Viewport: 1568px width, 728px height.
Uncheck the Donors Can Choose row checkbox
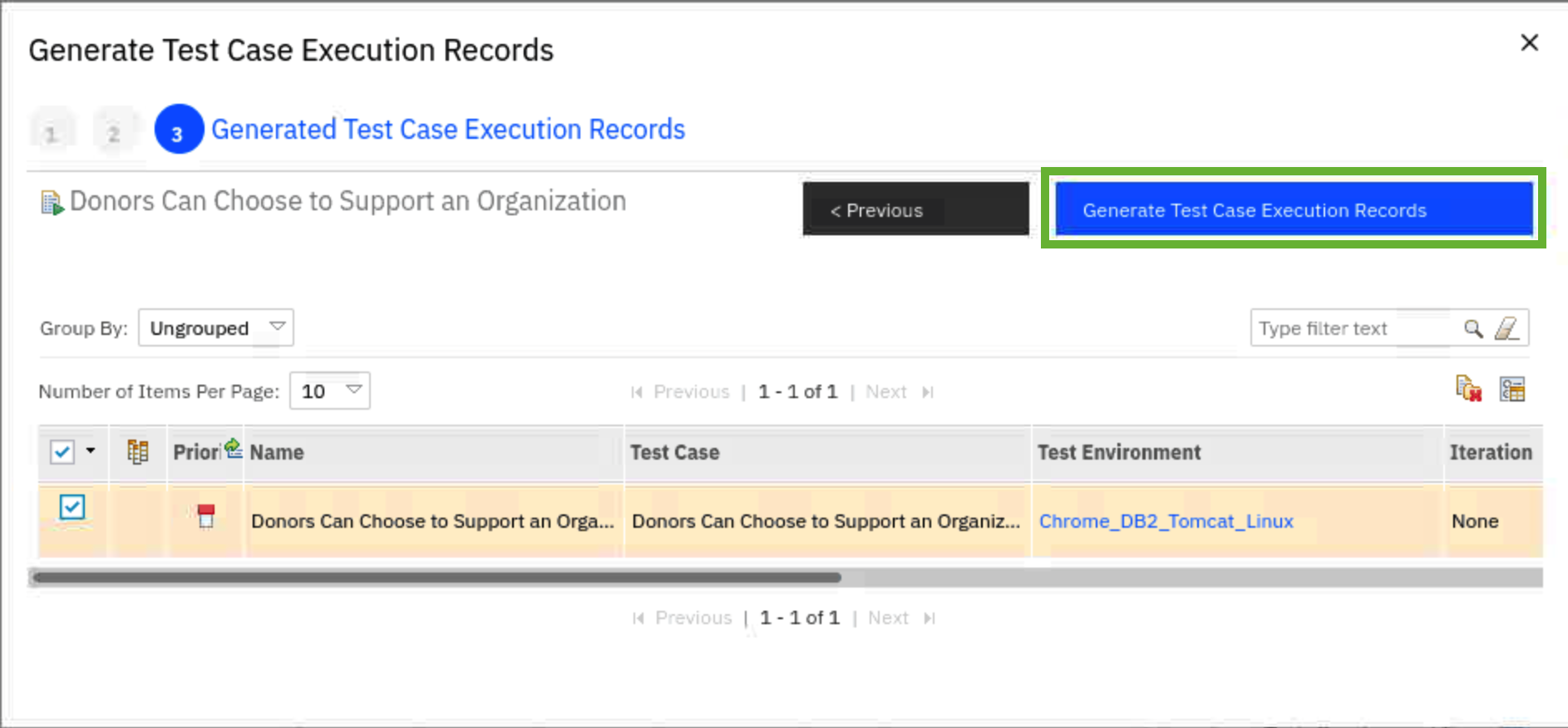point(72,507)
